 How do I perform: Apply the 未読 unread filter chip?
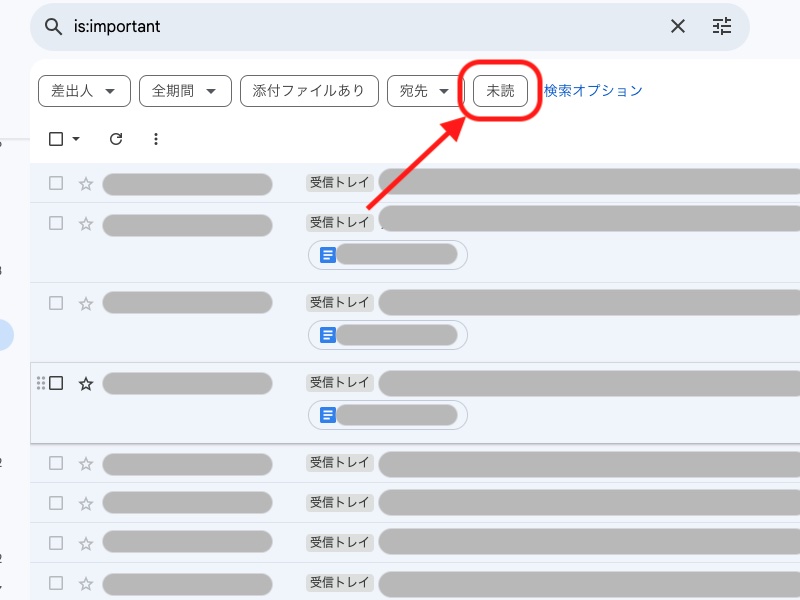coord(499,90)
